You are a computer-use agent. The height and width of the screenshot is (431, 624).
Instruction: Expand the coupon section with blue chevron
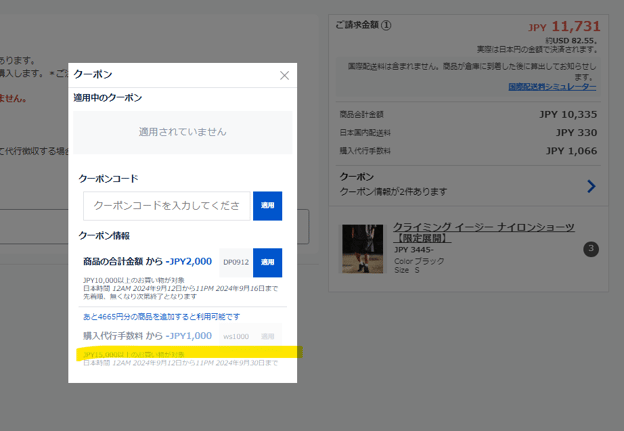click(x=591, y=186)
